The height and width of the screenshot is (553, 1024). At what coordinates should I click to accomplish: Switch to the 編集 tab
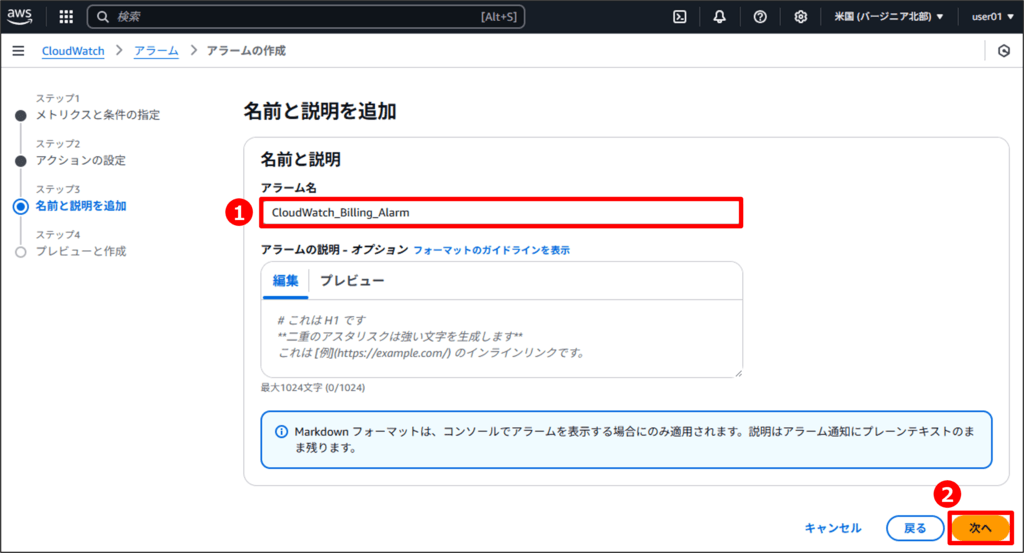click(285, 281)
